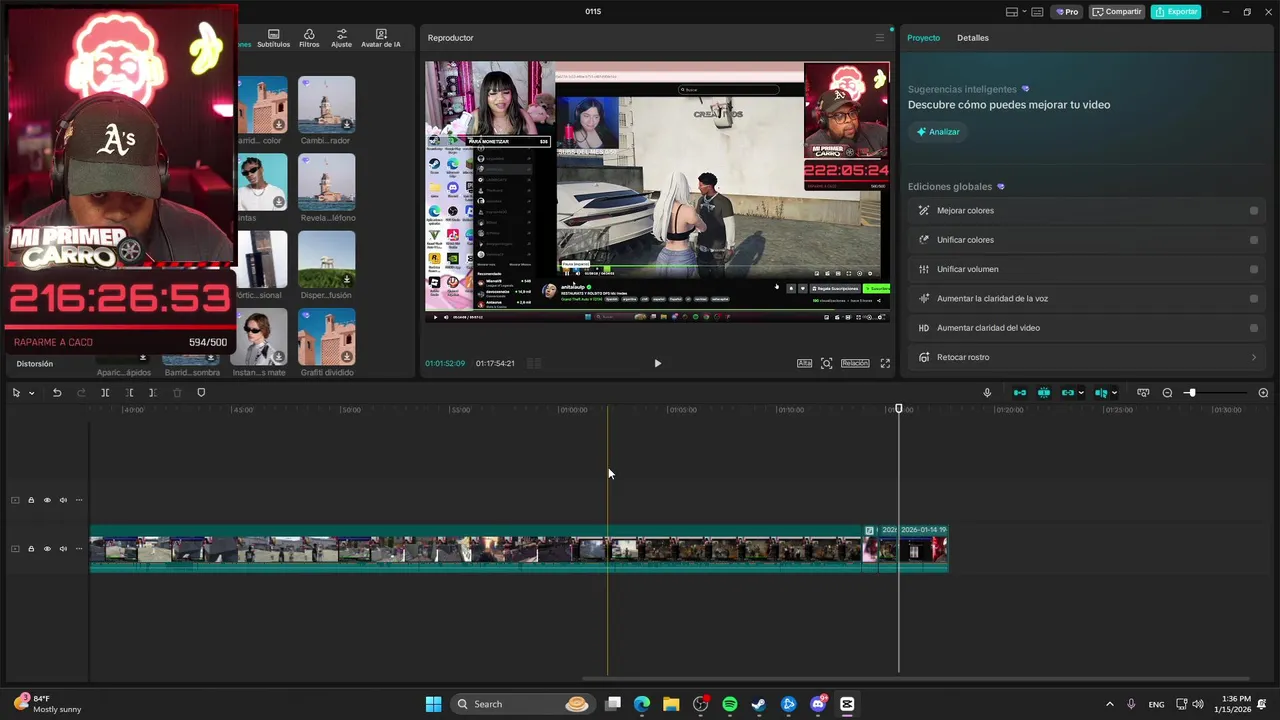Toggle the linkage icon
The image size is (1280, 720).
pos(1067,393)
